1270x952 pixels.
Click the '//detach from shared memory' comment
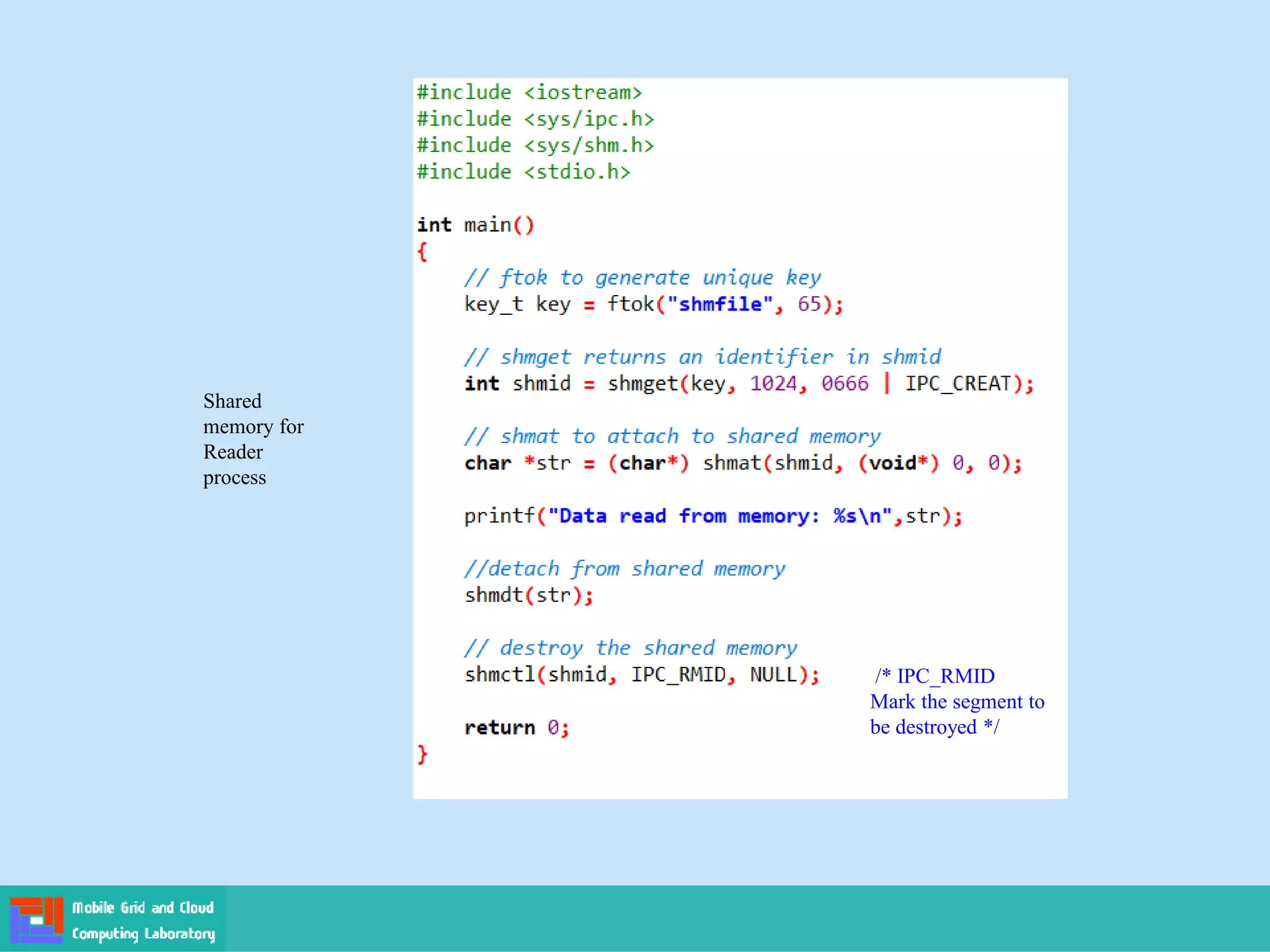[x=624, y=569]
